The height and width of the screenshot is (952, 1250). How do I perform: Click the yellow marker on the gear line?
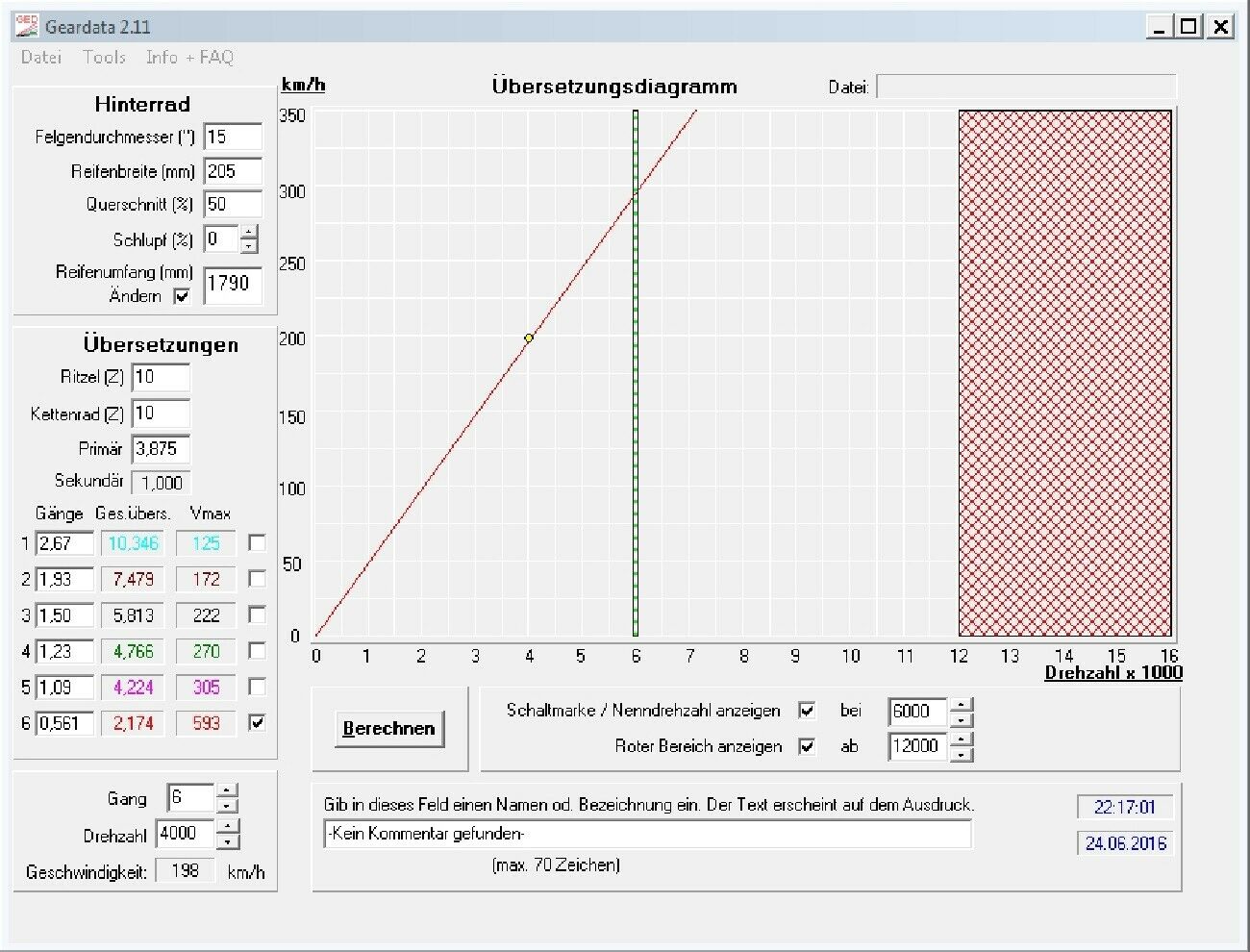[x=529, y=338]
